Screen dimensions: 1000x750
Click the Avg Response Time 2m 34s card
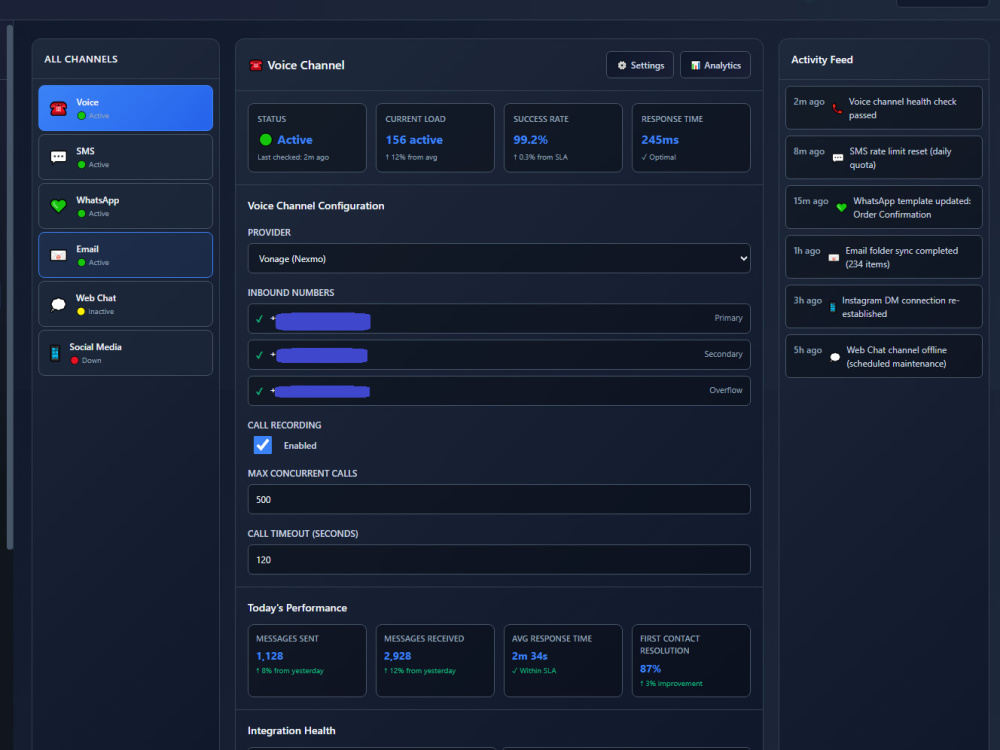tap(563, 661)
